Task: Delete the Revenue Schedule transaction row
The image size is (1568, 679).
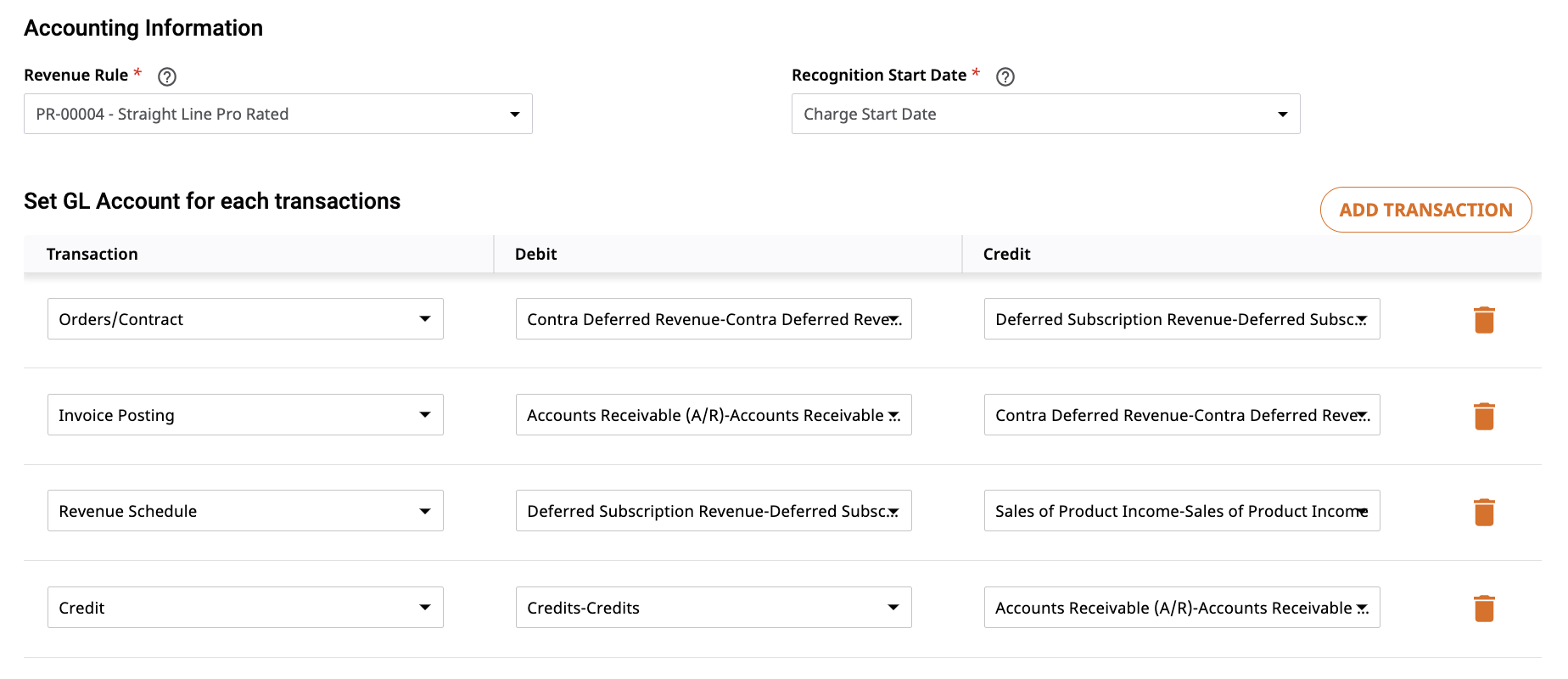Action: tap(1484, 512)
